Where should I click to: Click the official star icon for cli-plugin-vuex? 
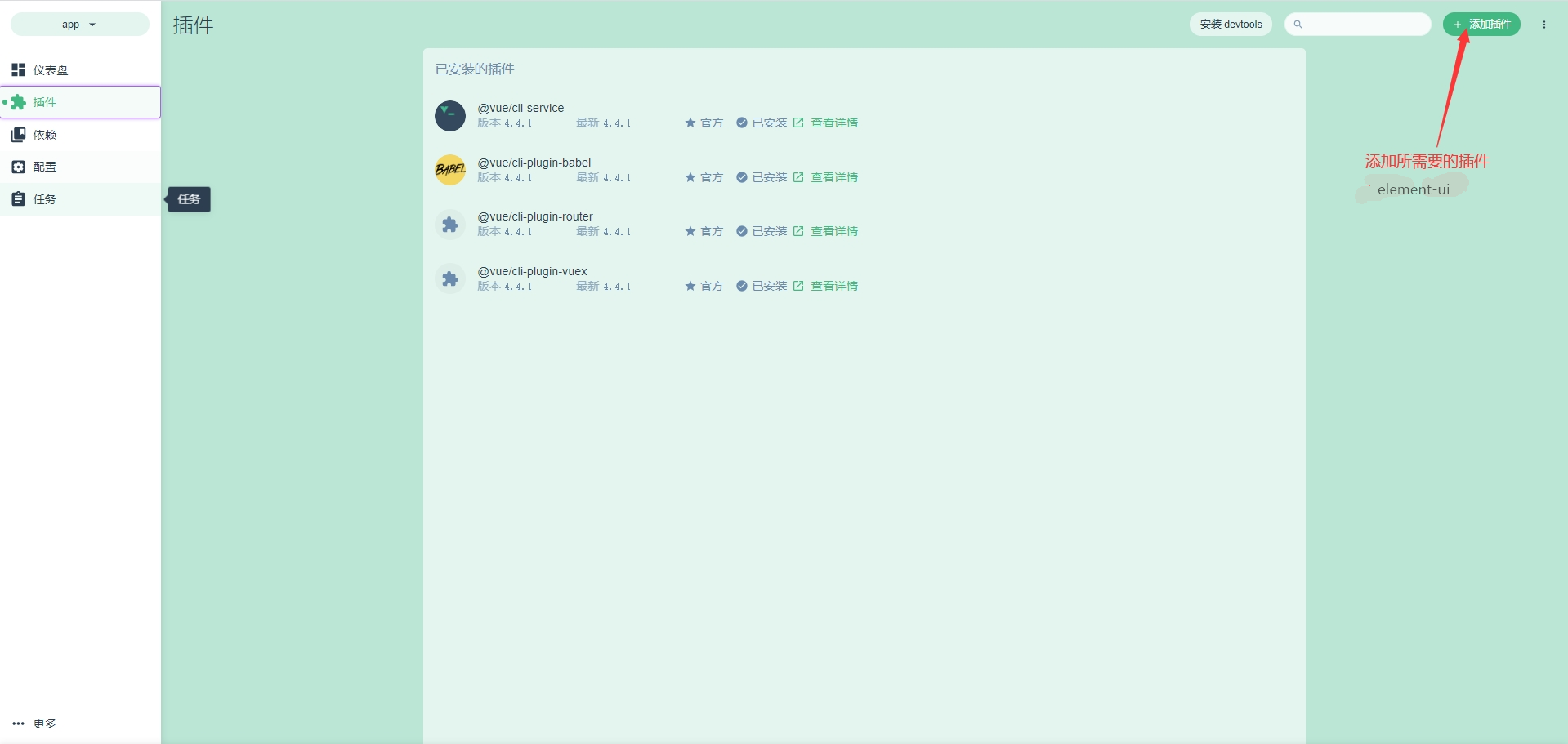[690, 286]
